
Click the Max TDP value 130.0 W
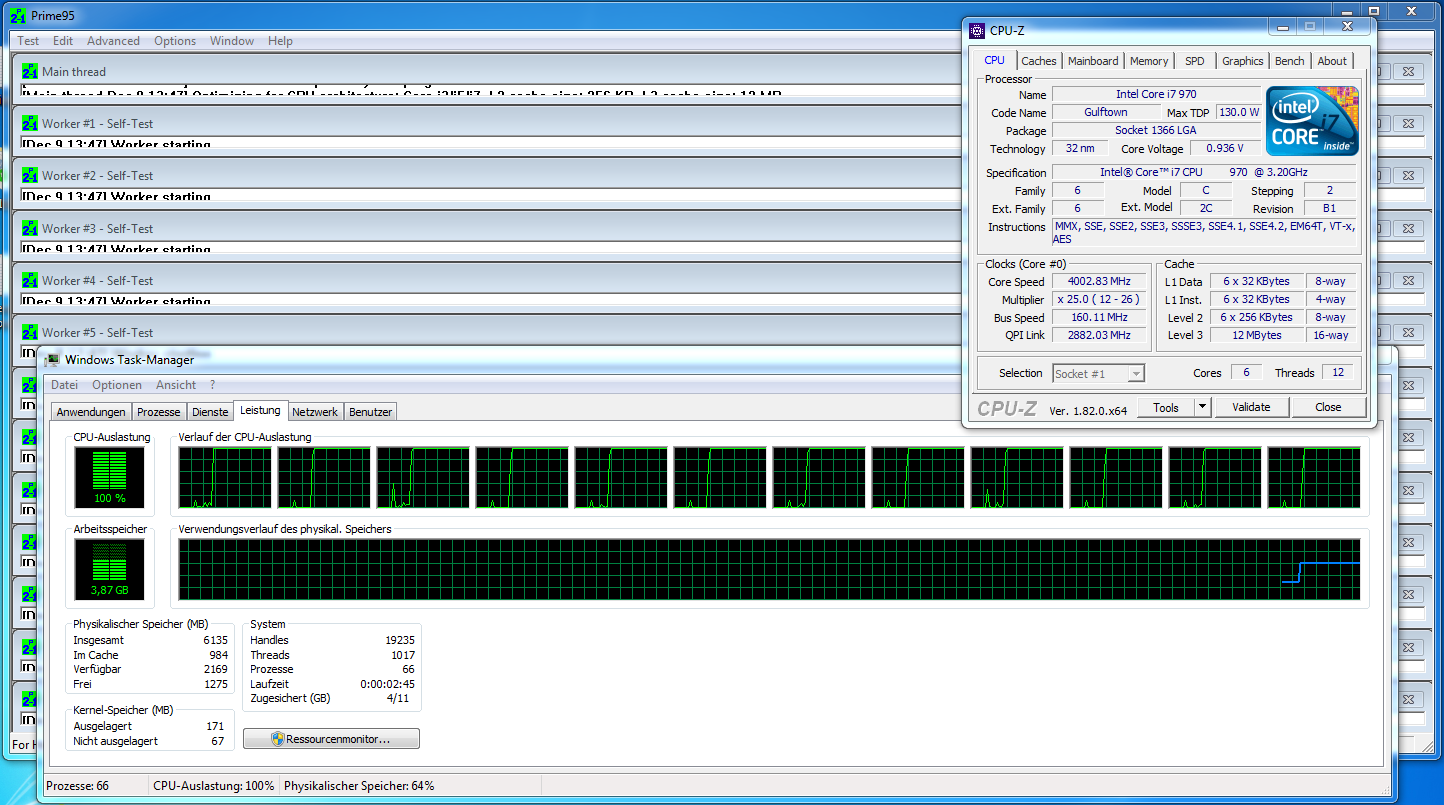pos(1240,112)
